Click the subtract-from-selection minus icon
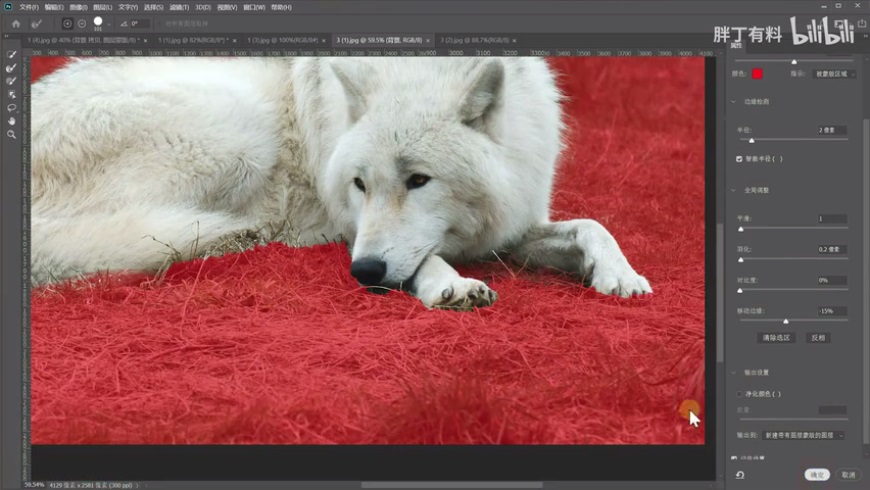The height and width of the screenshot is (490, 870). (81, 23)
